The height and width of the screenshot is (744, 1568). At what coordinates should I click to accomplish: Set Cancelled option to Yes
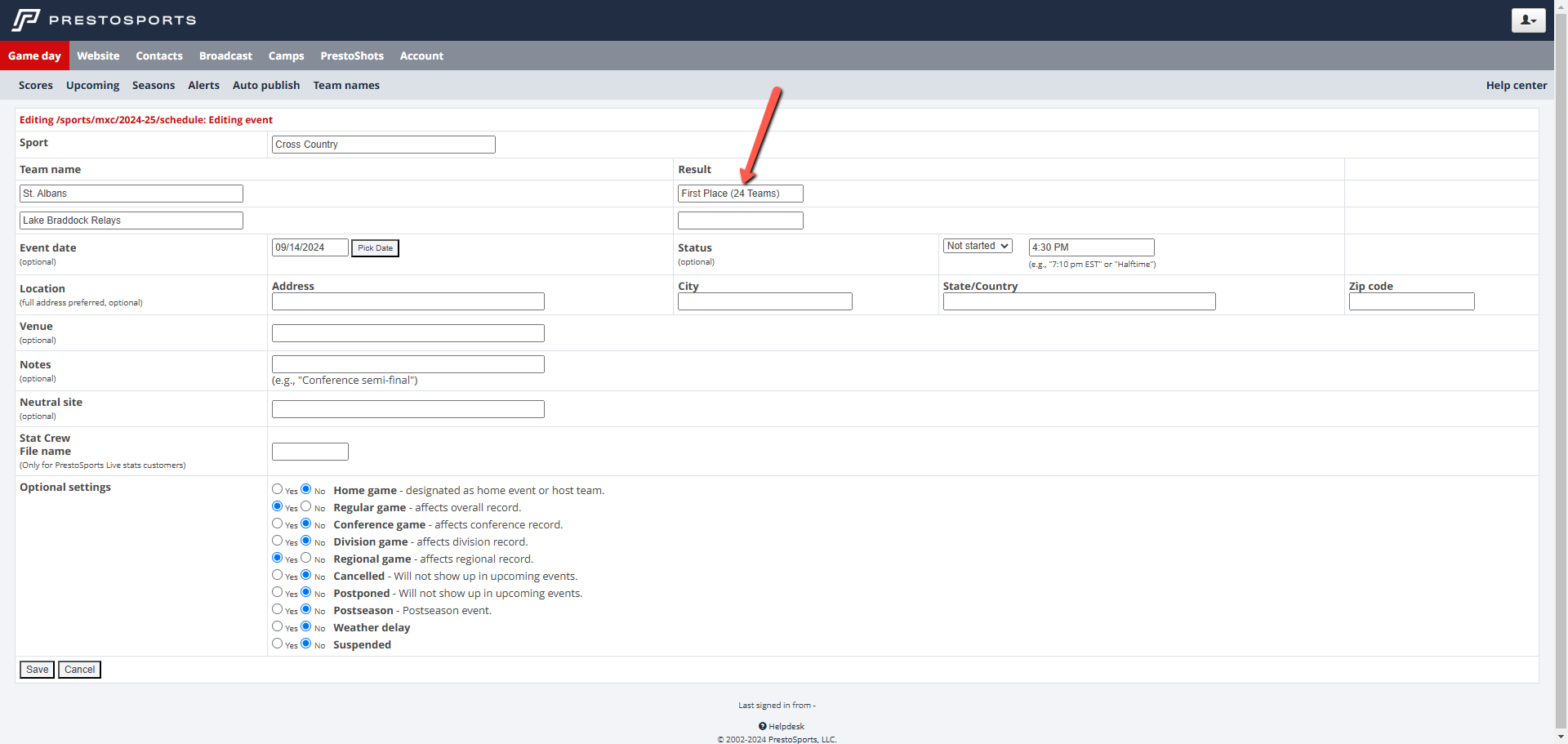[278, 575]
